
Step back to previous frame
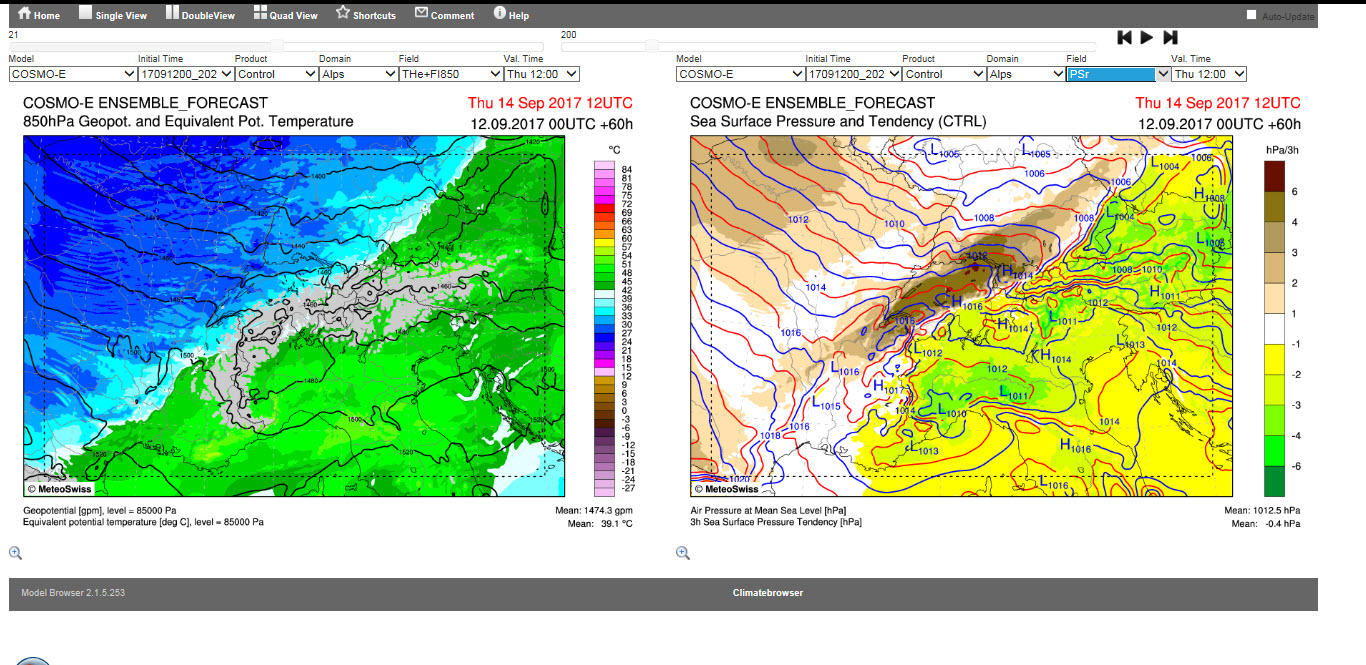pyautogui.click(x=1124, y=37)
